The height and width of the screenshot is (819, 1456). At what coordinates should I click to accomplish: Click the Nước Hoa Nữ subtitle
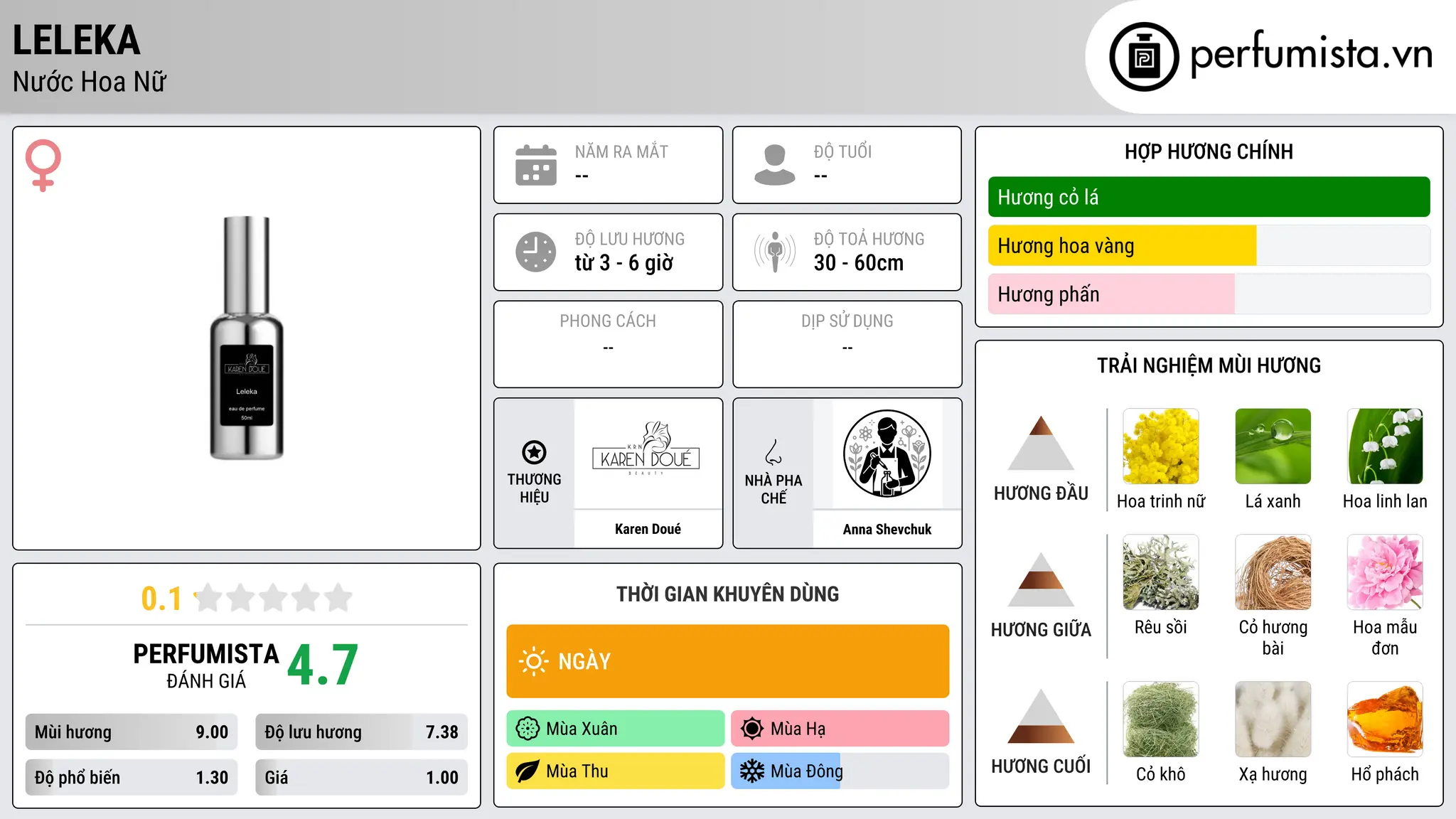click(x=90, y=82)
